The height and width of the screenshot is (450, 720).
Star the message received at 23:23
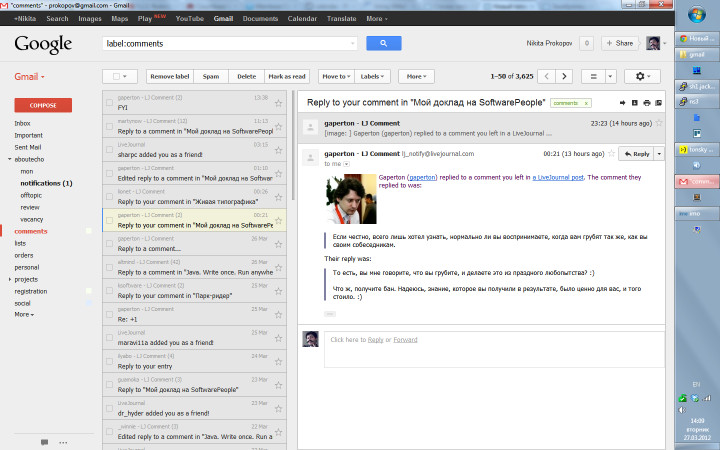[x=659, y=123]
